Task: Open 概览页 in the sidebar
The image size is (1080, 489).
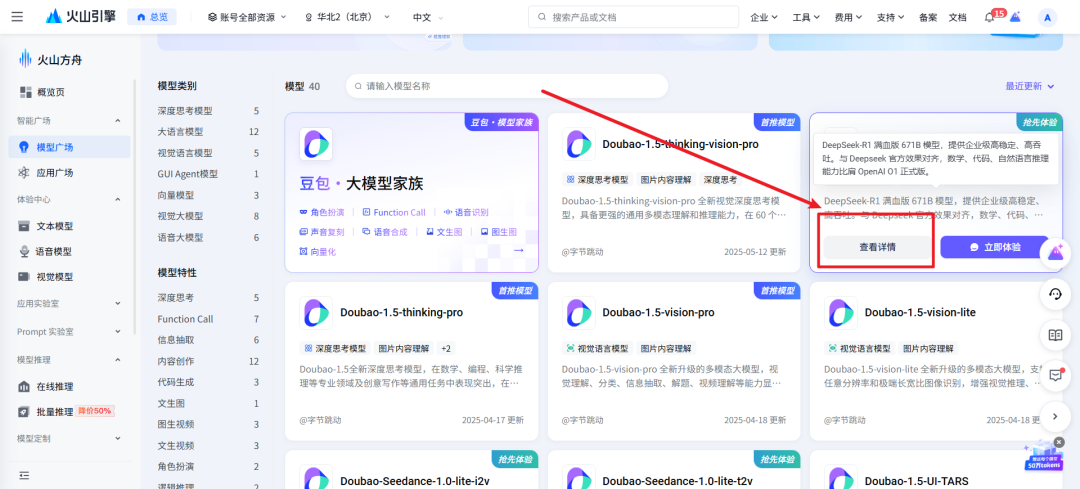Action: (50, 92)
